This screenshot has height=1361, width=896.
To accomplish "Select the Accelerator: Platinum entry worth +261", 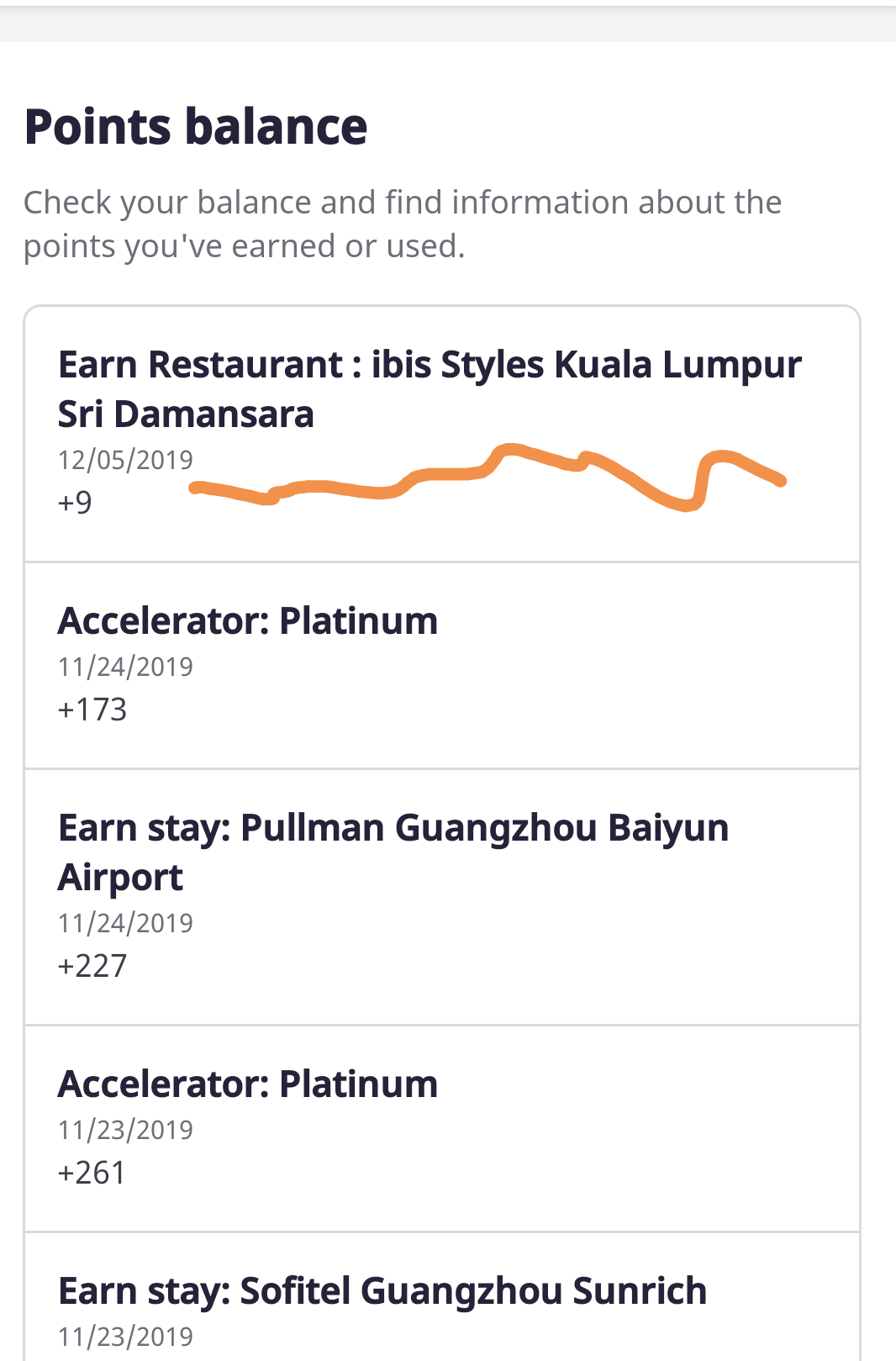I will (x=442, y=1129).
